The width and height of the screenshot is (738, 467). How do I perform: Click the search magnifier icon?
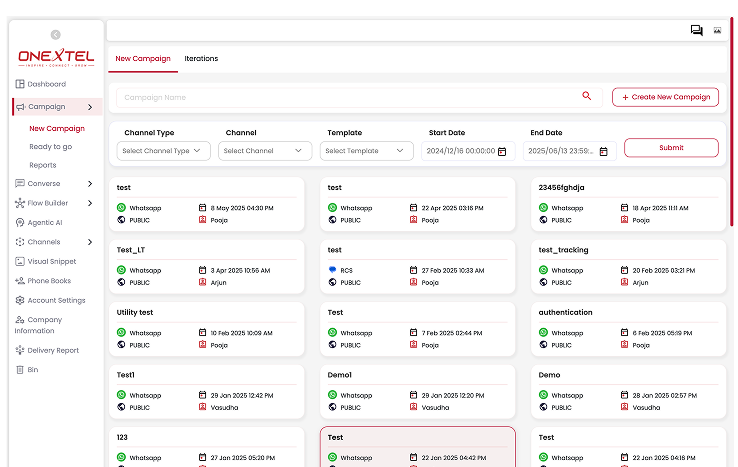[587, 97]
